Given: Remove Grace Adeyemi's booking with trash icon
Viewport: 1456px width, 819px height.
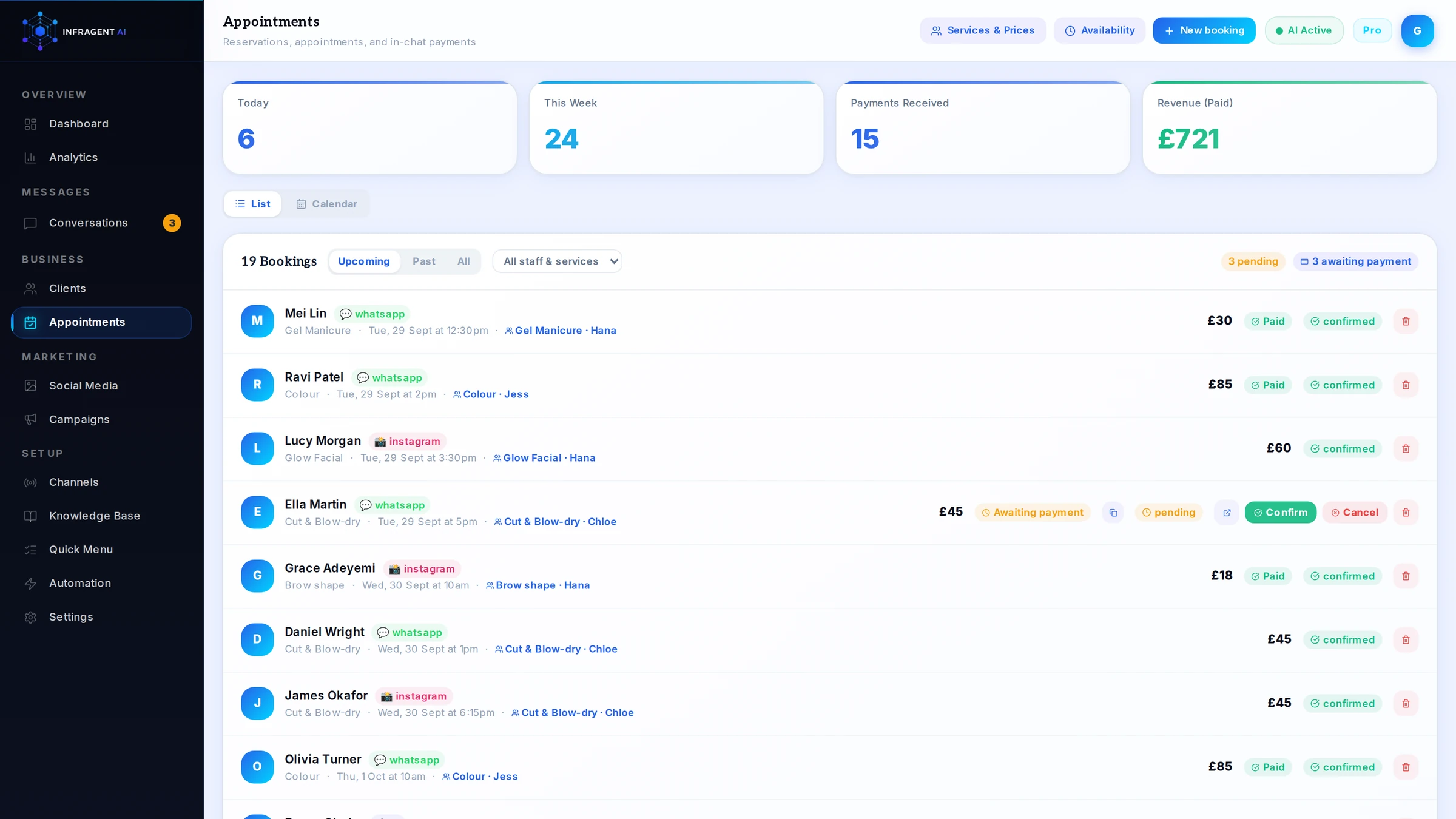Looking at the screenshot, I should click(1406, 576).
